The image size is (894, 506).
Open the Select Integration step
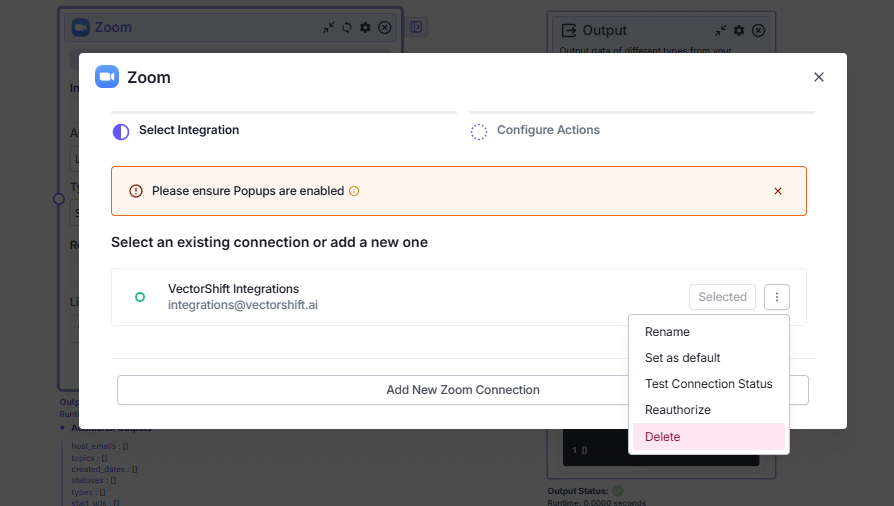point(189,130)
